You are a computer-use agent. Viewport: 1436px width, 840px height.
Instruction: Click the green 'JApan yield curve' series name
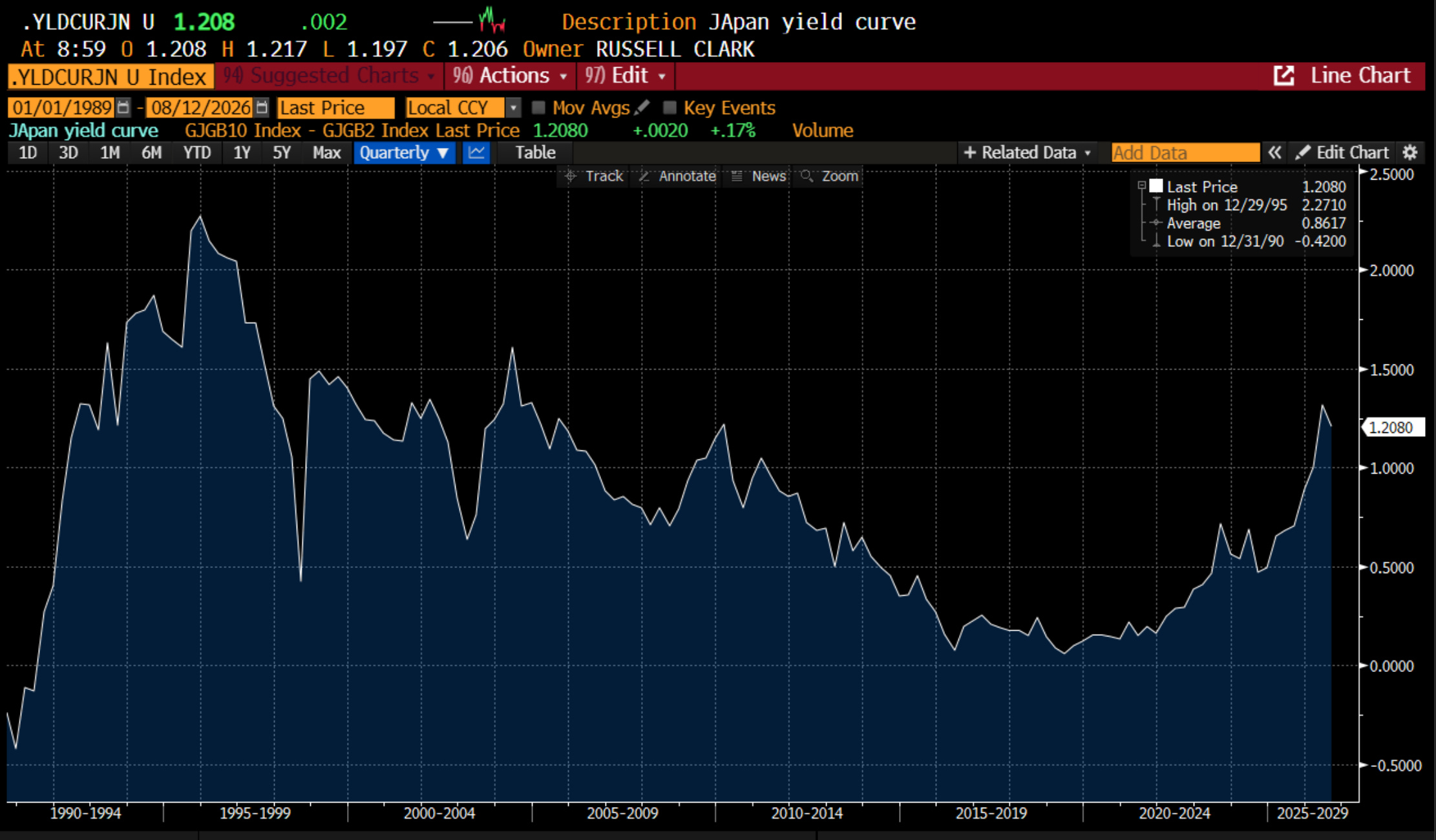tap(83, 131)
